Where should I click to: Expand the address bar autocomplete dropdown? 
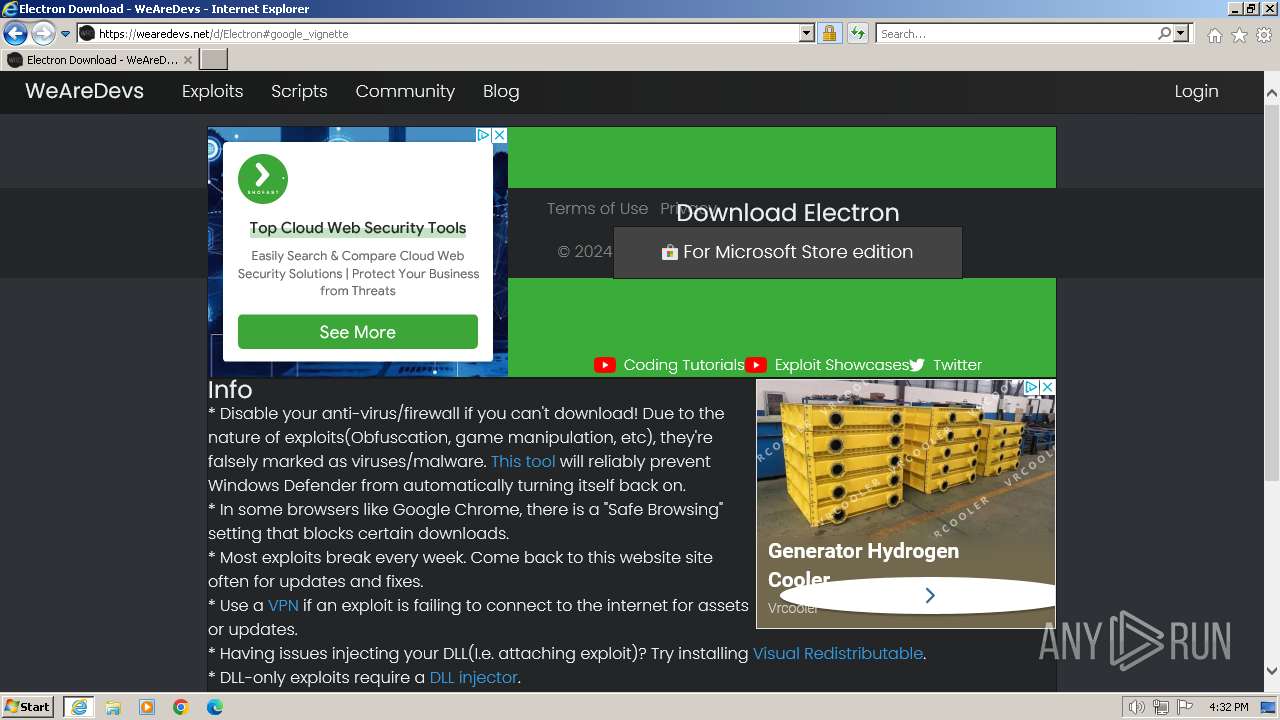click(x=807, y=34)
